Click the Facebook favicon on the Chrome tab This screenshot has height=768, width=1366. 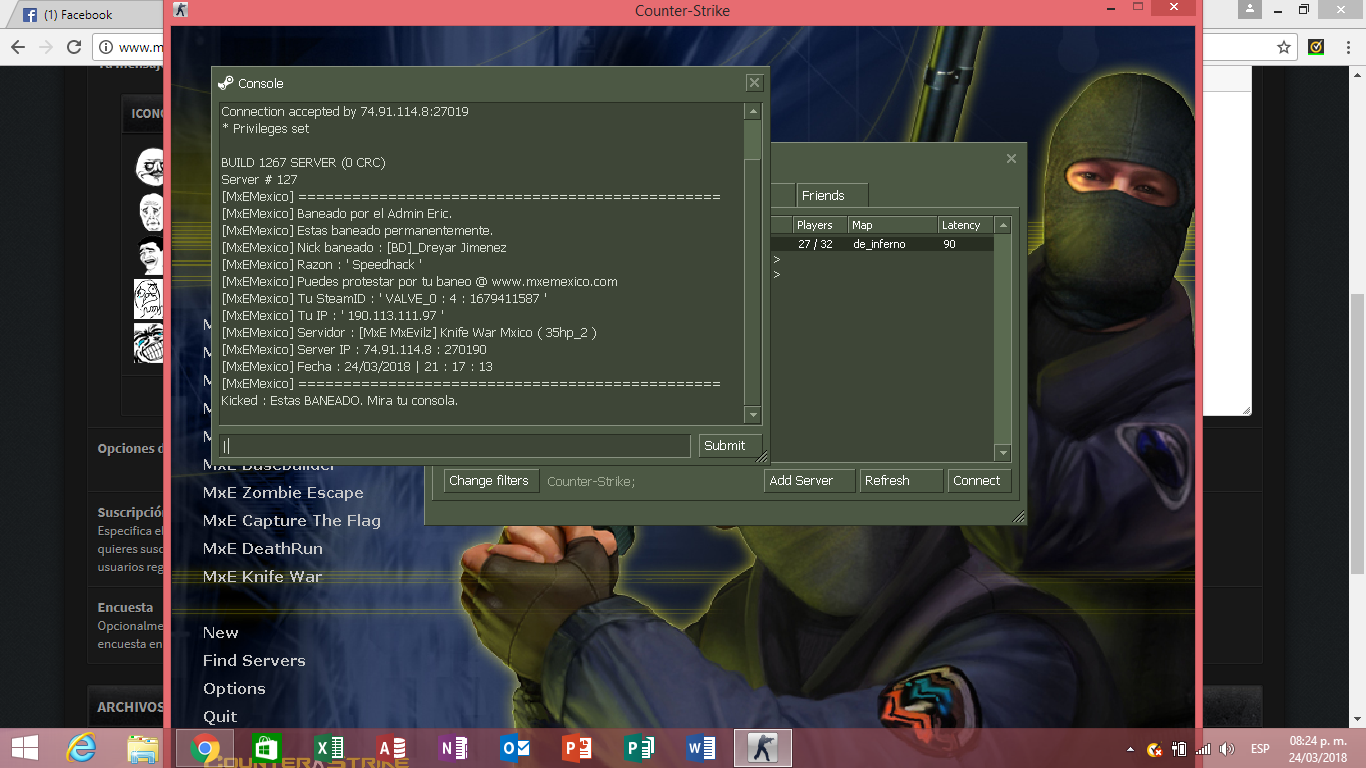pyautogui.click(x=30, y=15)
